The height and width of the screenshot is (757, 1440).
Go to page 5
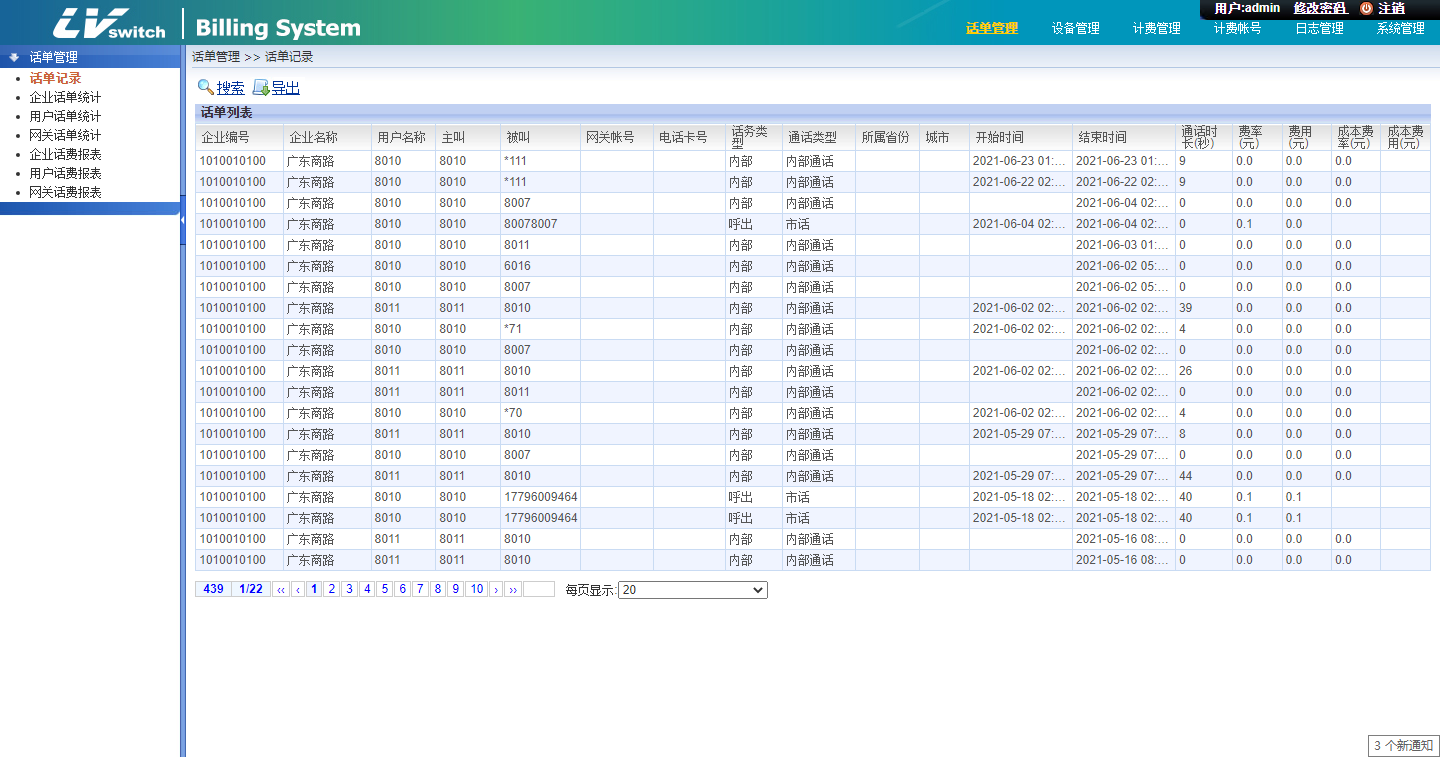[x=385, y=589]
